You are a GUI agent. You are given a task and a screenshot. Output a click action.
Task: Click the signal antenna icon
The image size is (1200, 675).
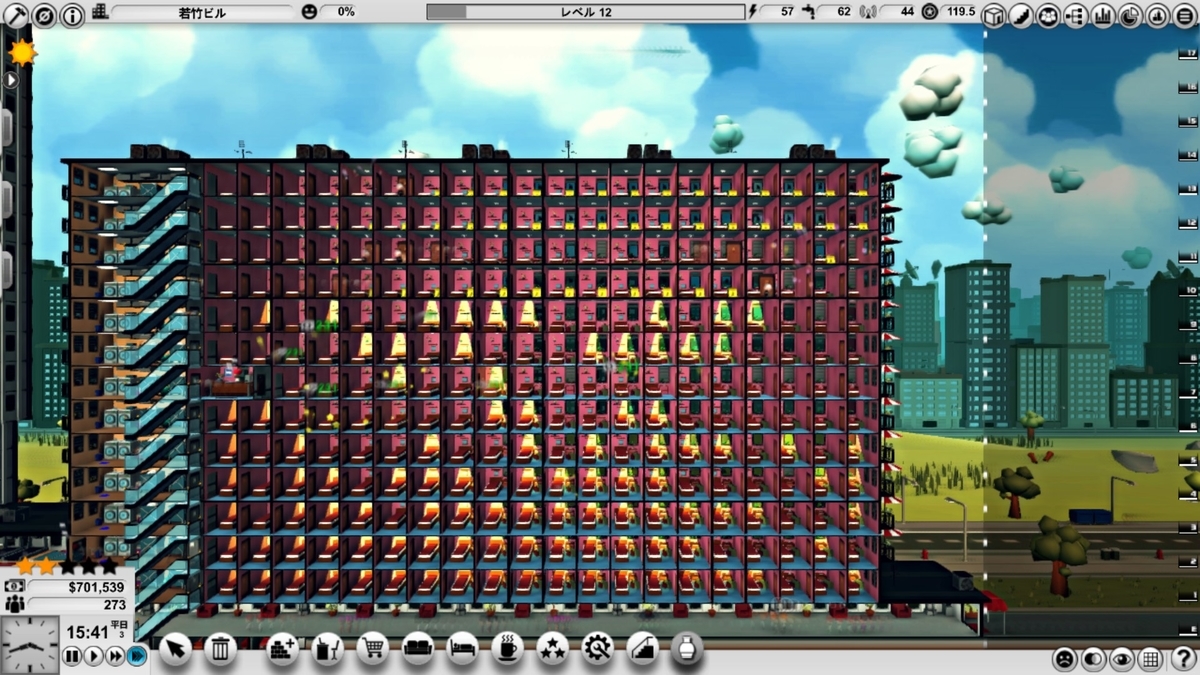867,12
